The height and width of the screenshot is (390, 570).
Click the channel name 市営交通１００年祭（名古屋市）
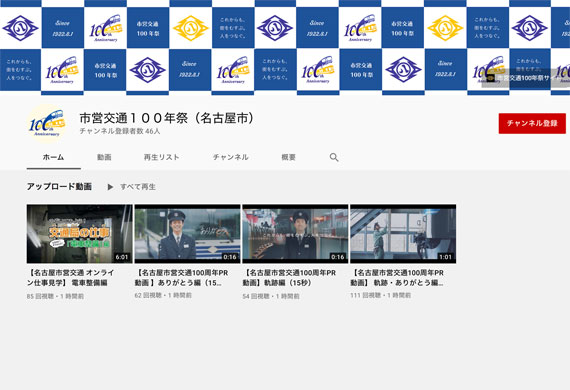pyautogui.click(x=167, y=118)
